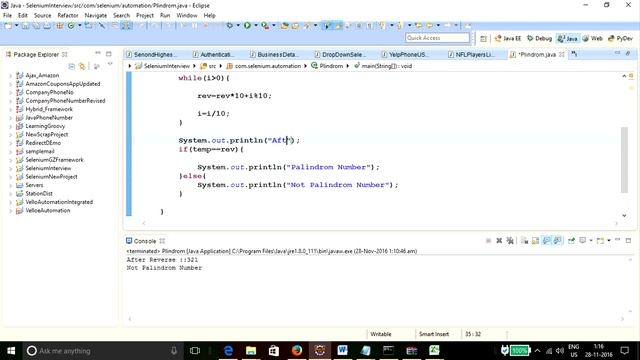Toggle Scroll Lock in Console toolbar
The image size is (640, 360).
coord(535,241)
